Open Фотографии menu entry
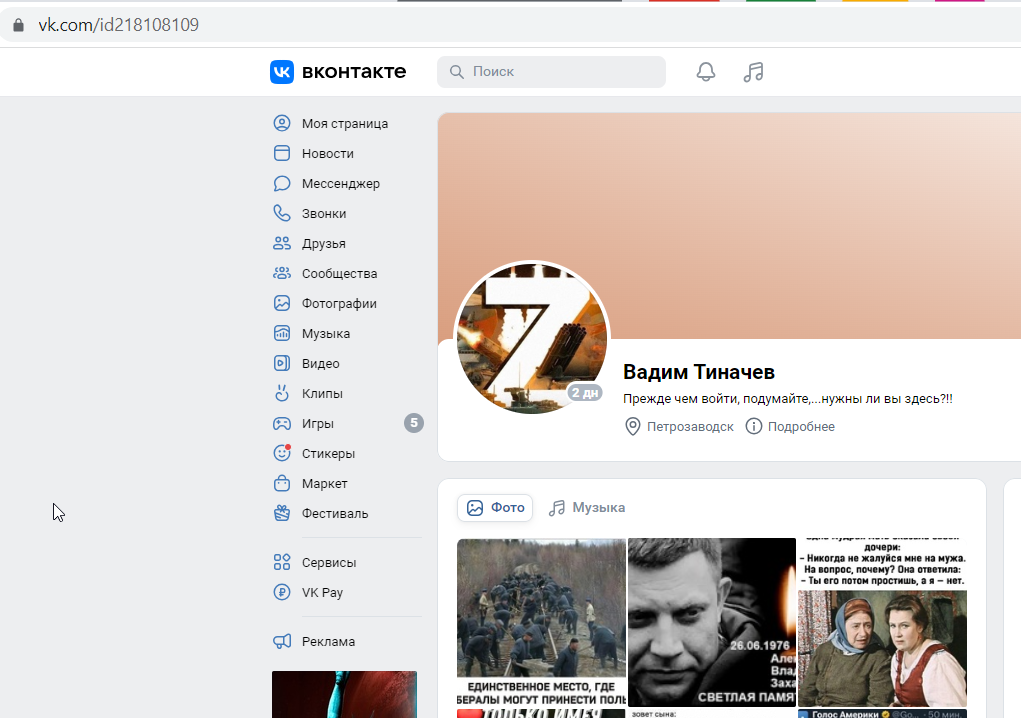Viewport: 1021px width, 718px height. (339, 303)
